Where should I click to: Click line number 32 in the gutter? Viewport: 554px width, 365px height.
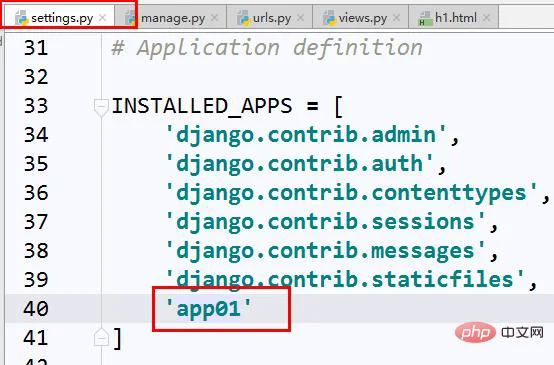[x=36, y=77]
